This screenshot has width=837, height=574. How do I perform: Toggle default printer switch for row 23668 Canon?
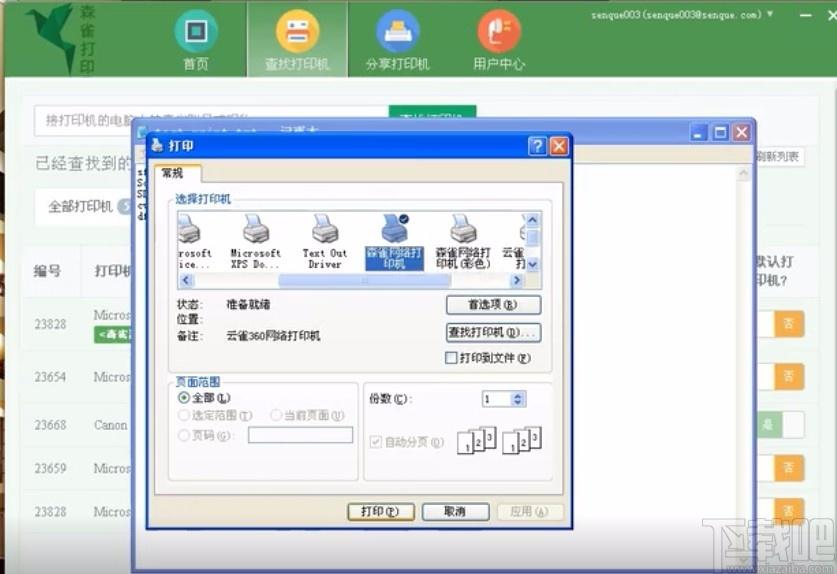tap(782, 425)
